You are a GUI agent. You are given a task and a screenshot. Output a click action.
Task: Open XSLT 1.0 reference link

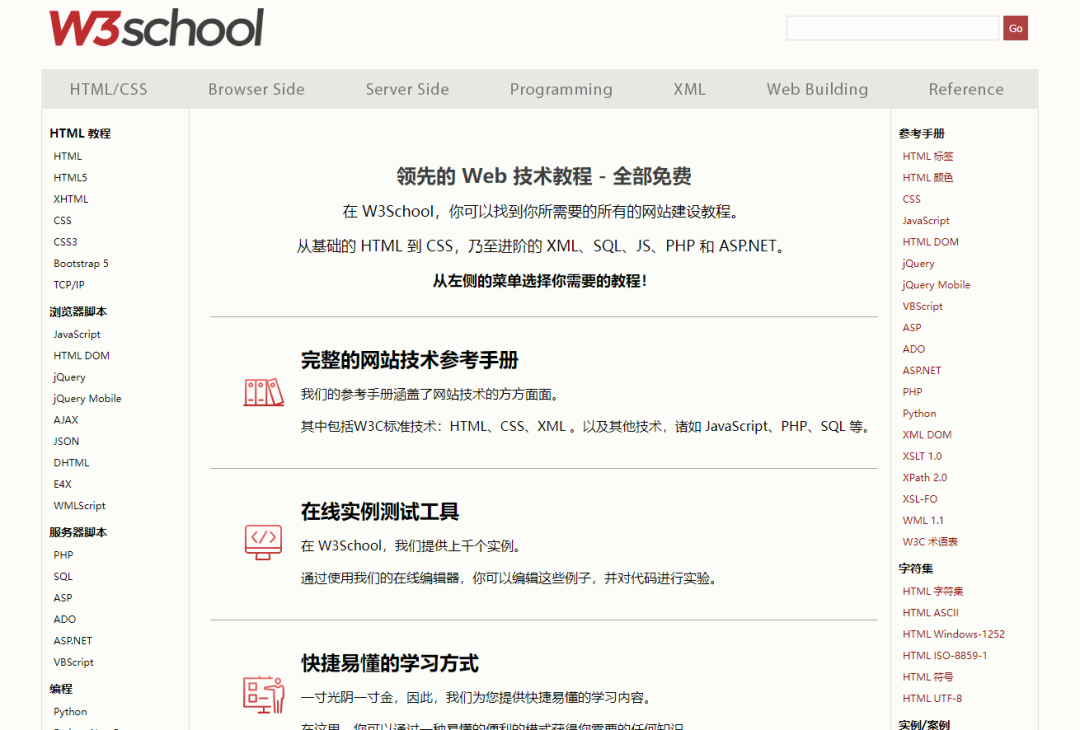tap(922, 456)
